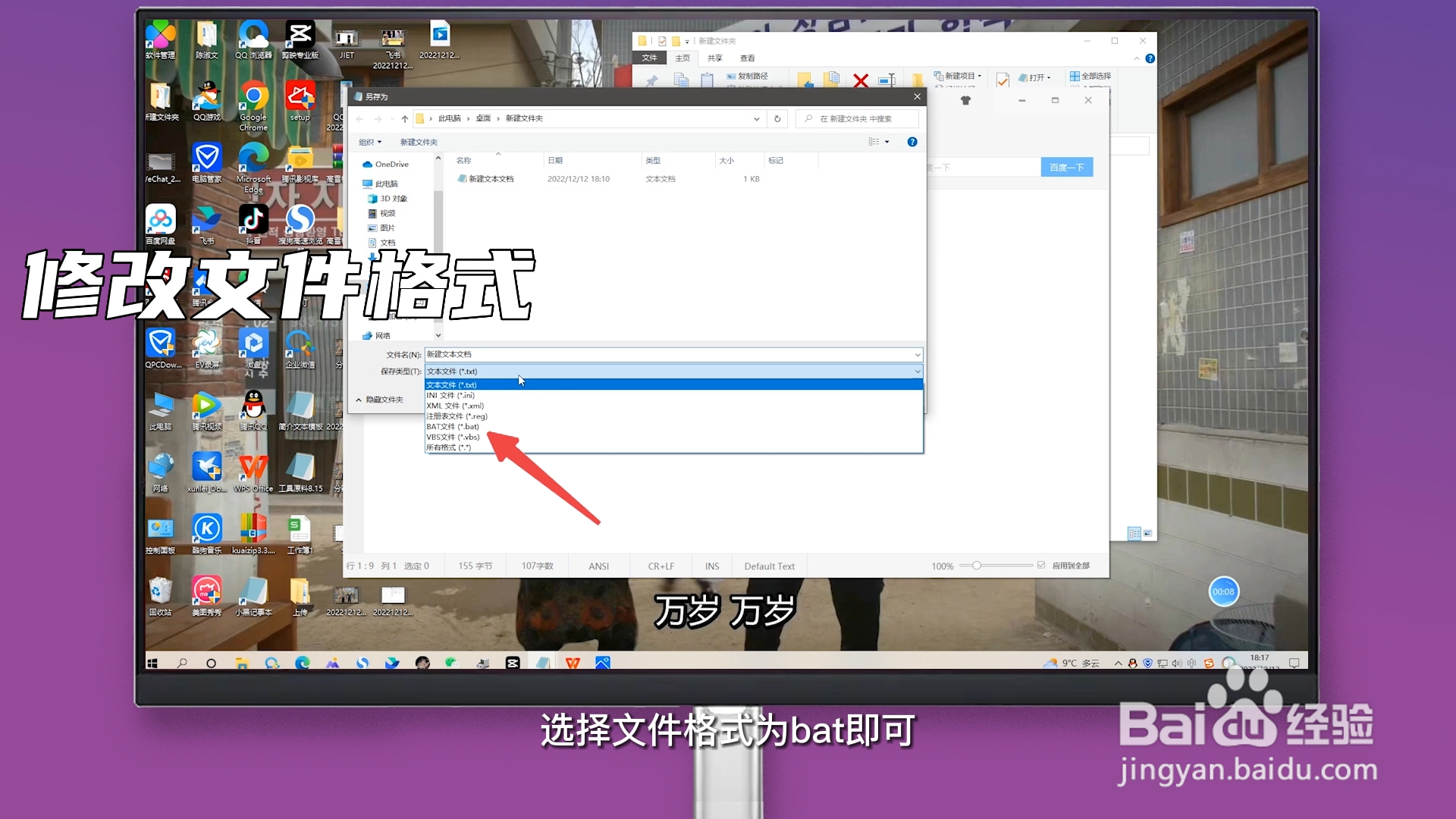Expand the 文件名 field history dropdown

(918, 355)
